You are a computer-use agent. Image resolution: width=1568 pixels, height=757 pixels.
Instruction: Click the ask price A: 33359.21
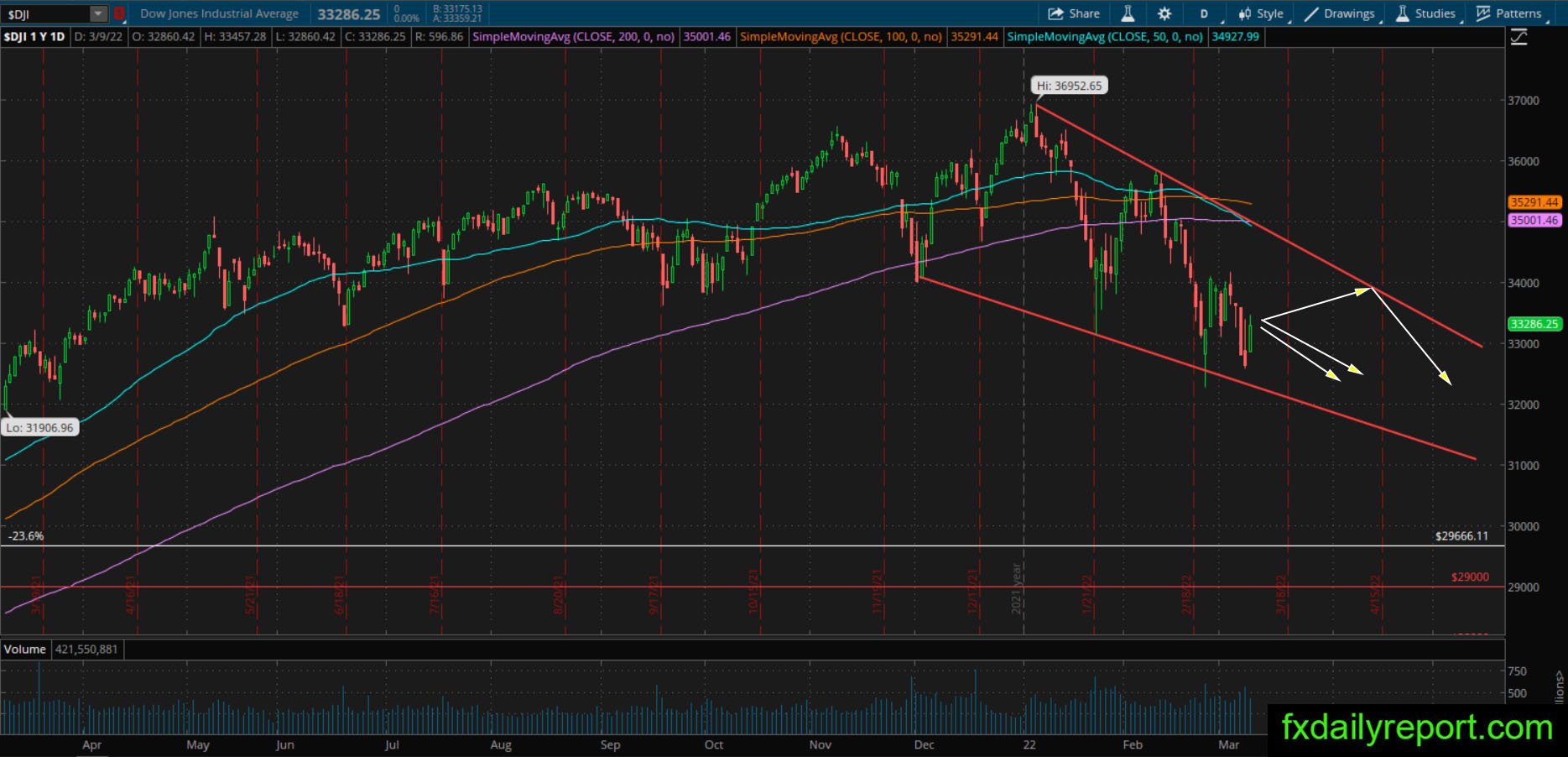[x=457, y=18]
